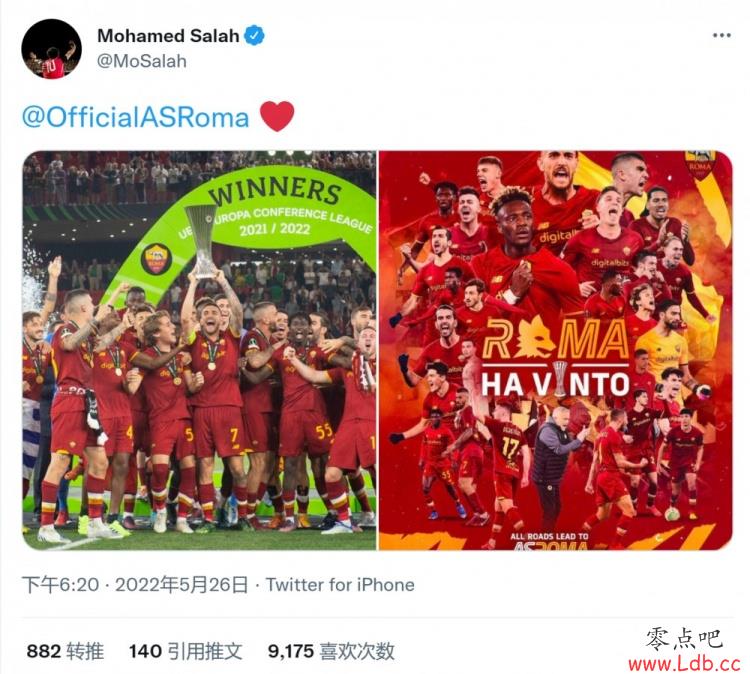Screen dimensions: 750x674
Task: Click the 零点吧 watermark logo
Action: coord(684,639)
